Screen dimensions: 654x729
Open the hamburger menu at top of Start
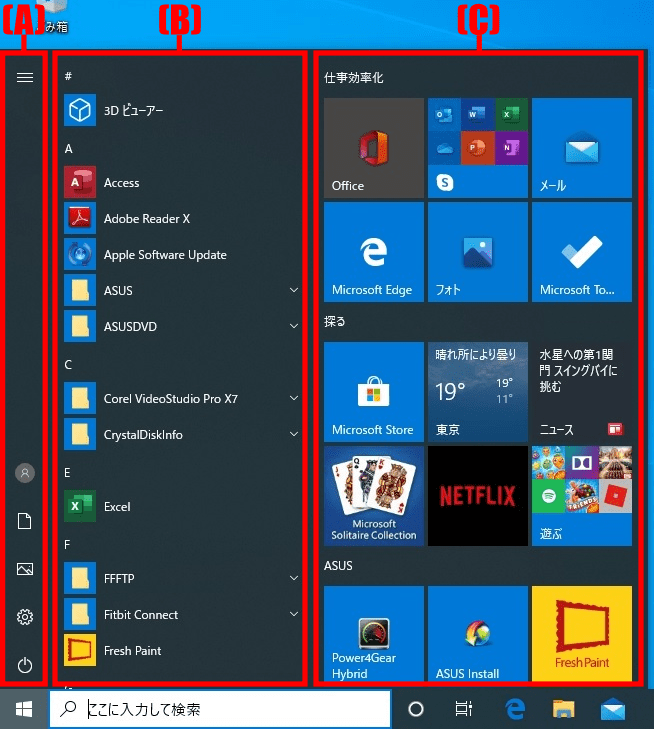(x=25, y=77)
